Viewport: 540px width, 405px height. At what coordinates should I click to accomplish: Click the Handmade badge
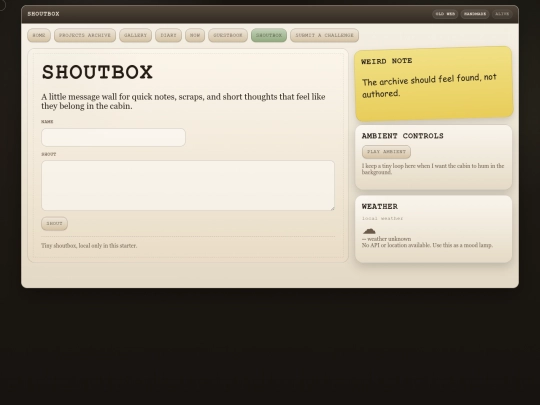click(x=475, y=14)
